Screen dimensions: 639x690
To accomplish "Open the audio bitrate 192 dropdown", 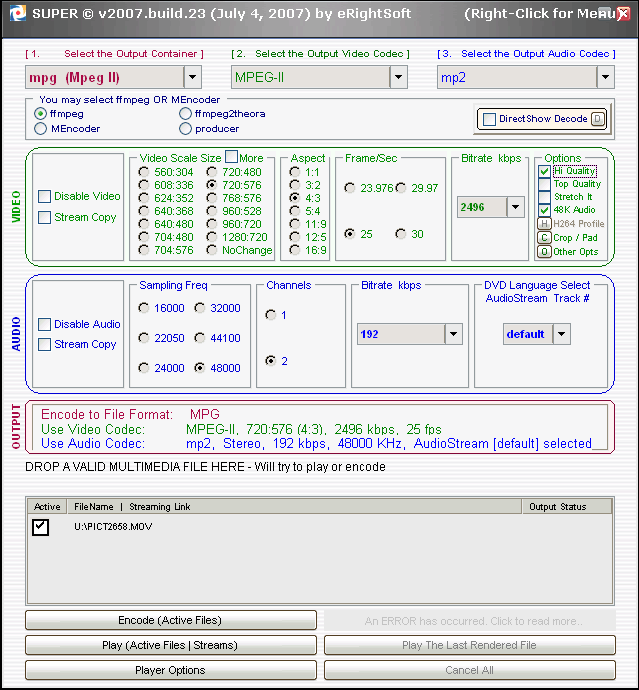I will (x=453, y=334).
